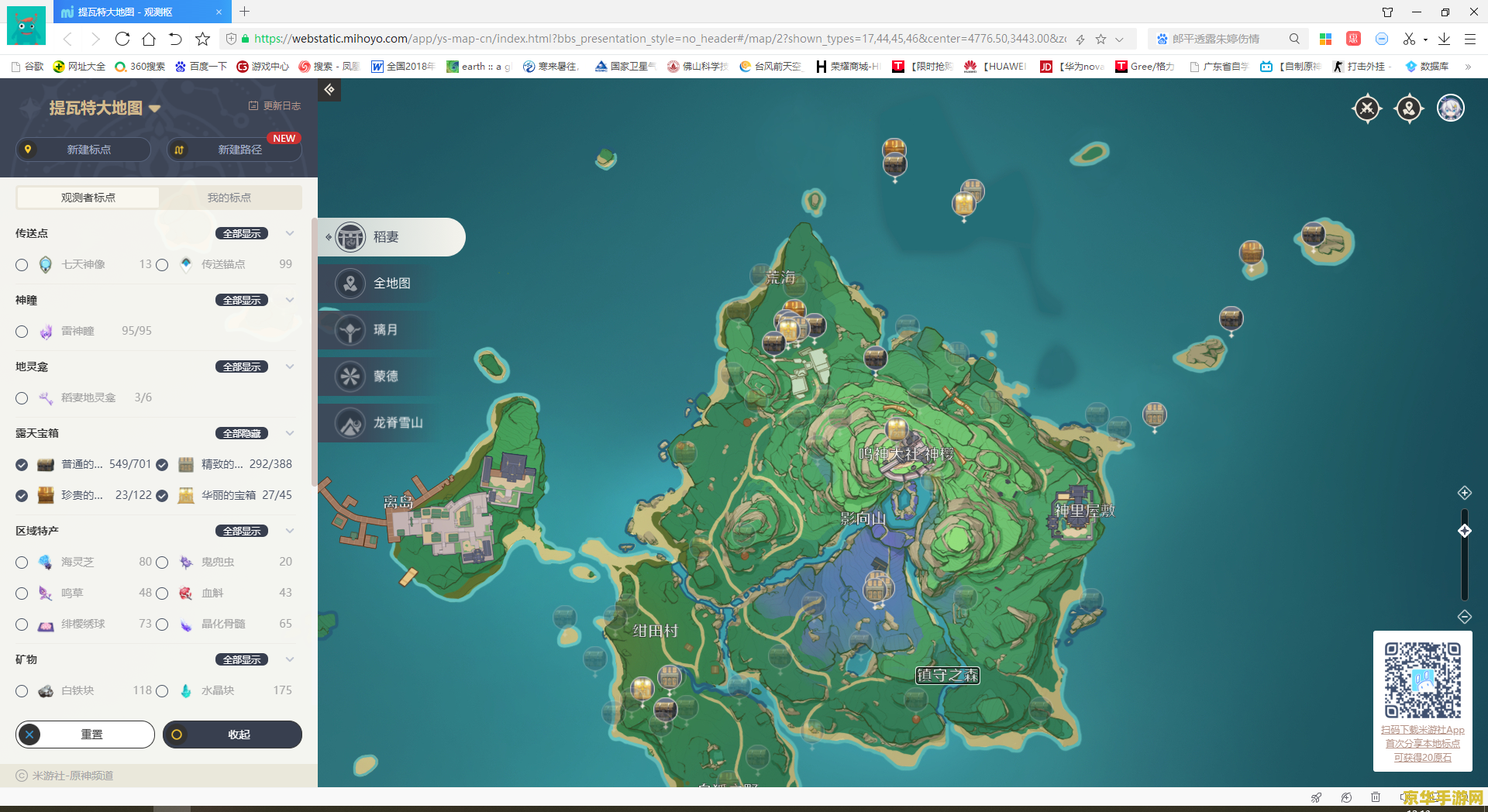Click the 新建路径 button

234,150
